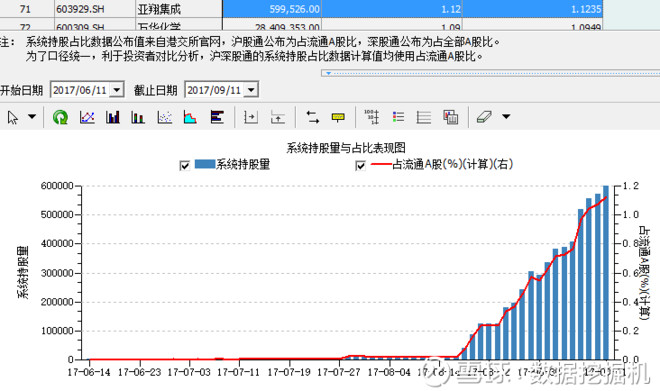
Task: Click the red line legend swatch
Action: click(x=381, y=164)
